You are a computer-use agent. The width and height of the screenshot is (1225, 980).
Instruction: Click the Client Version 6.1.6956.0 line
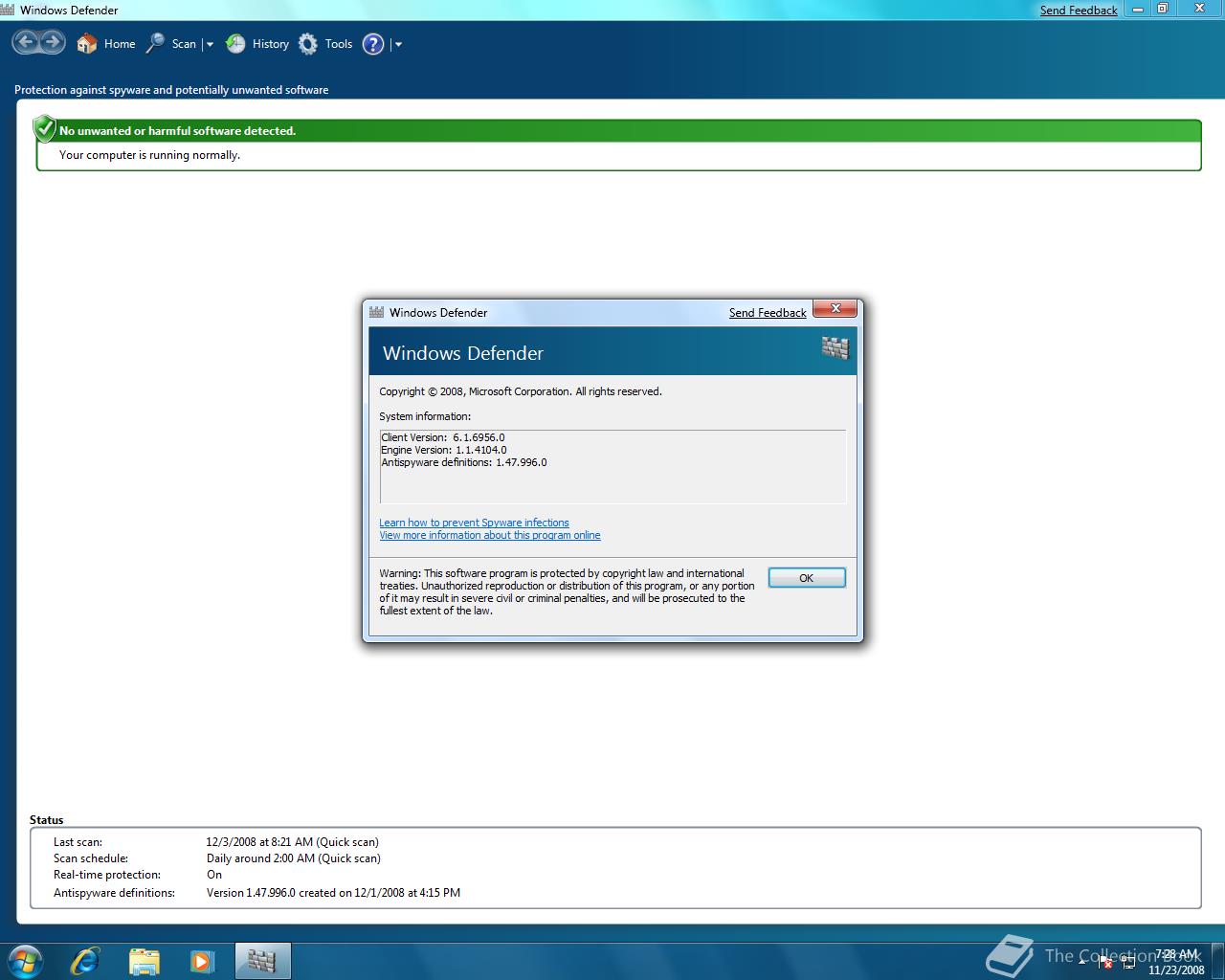click(443, 437)
